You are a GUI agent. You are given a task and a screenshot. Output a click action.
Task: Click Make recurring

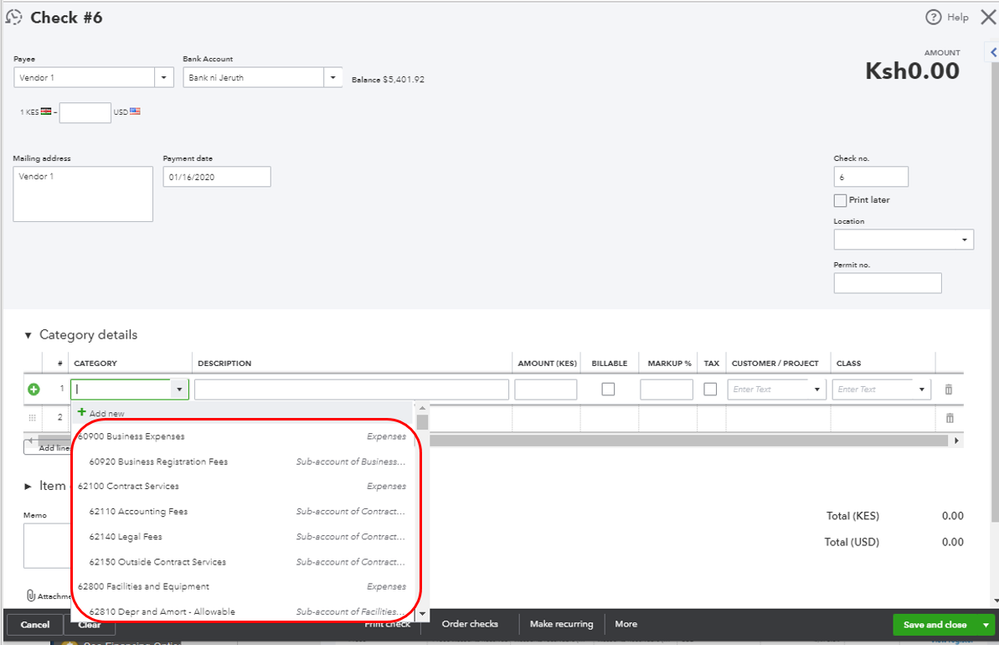click(561, 624)
